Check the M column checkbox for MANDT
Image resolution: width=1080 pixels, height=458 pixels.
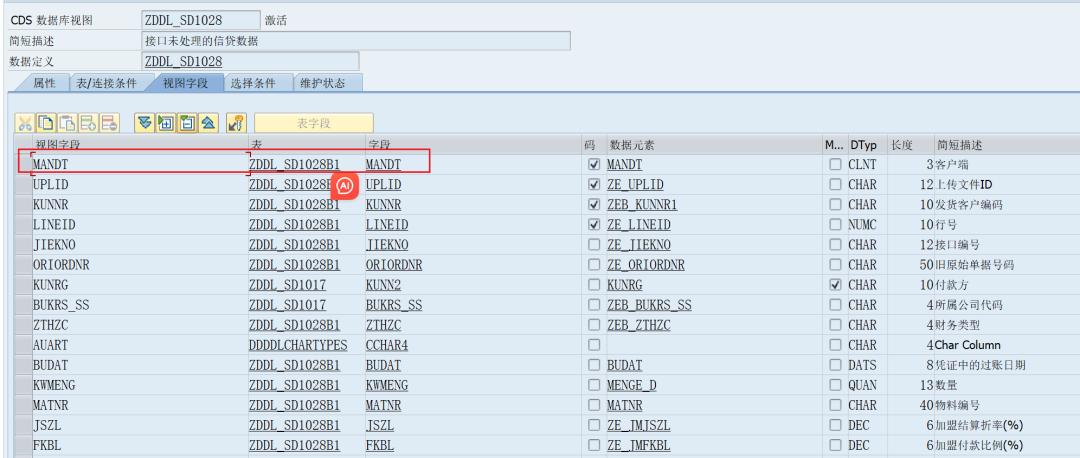click(835, 165)
